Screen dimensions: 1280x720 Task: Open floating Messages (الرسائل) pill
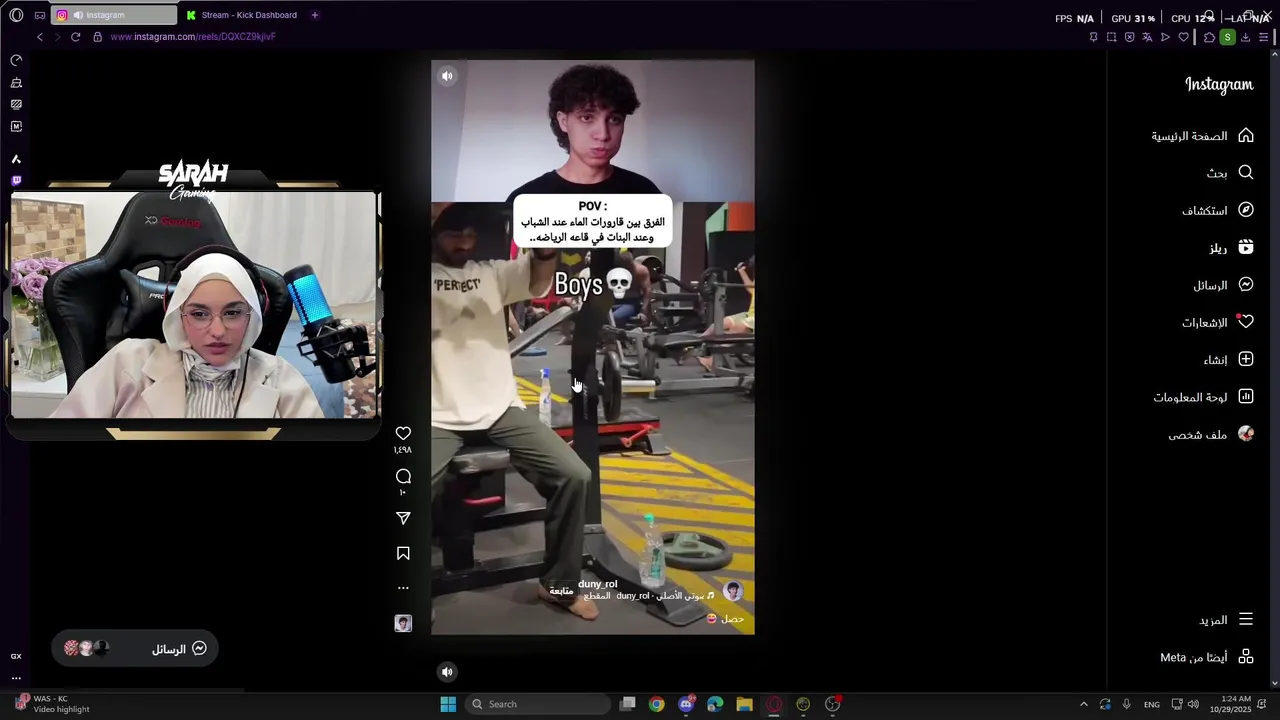coord(135,649)
